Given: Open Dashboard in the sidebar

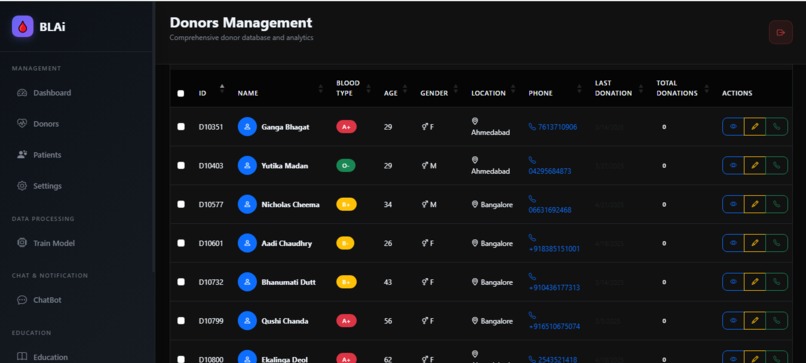Looking at the screenshot, I should pos(77,93).
